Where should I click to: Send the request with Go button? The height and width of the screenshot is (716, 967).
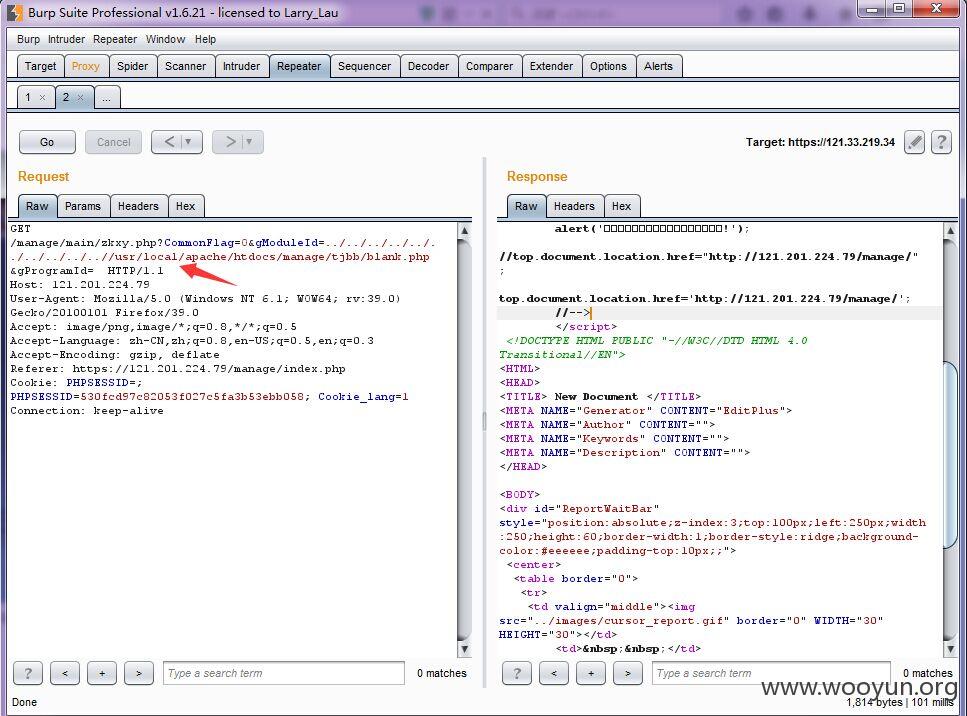[47, 142]
